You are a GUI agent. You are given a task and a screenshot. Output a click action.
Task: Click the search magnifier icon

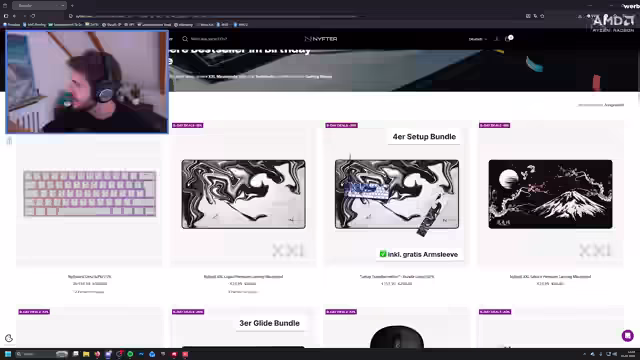pos(185,39)
